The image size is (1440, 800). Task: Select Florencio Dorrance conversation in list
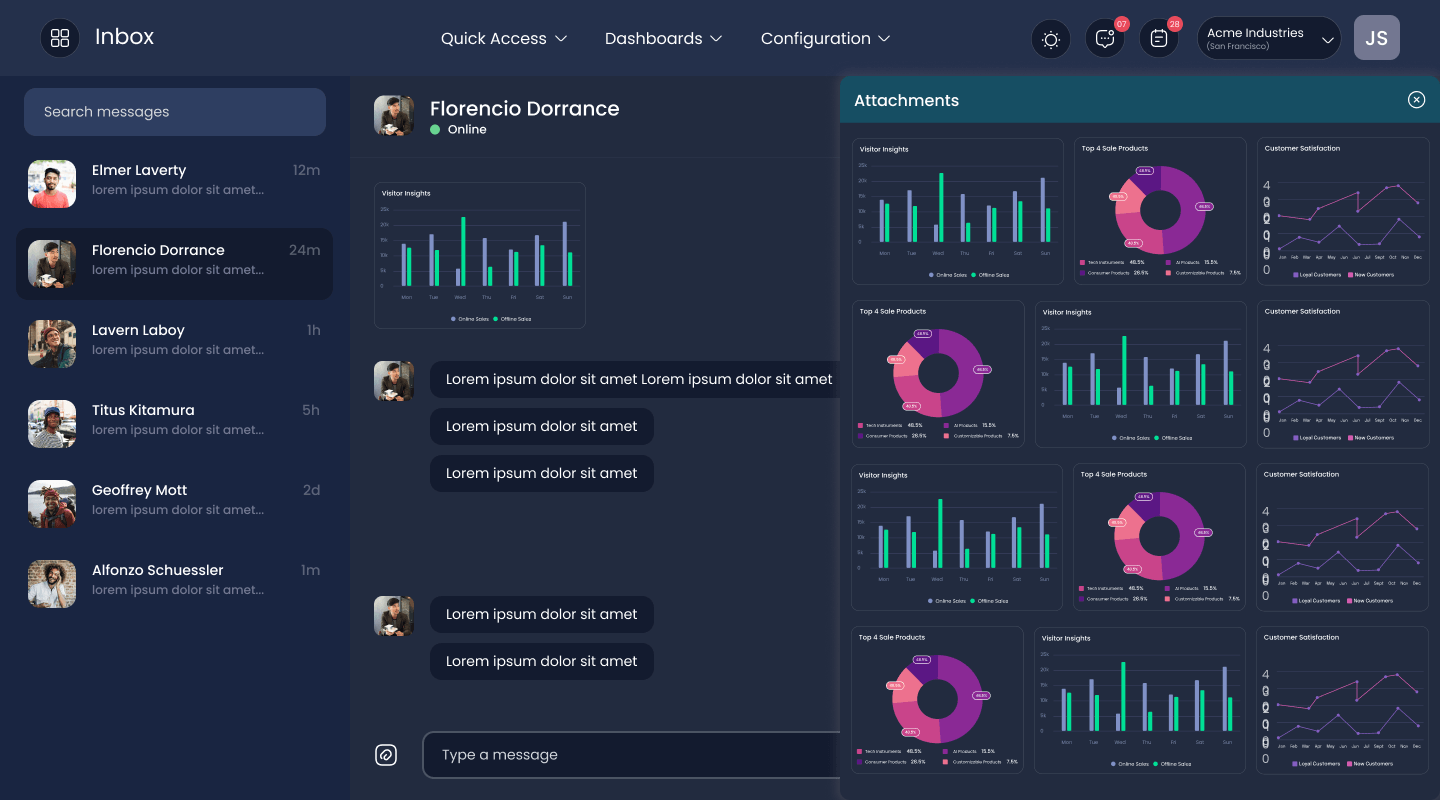174,264
